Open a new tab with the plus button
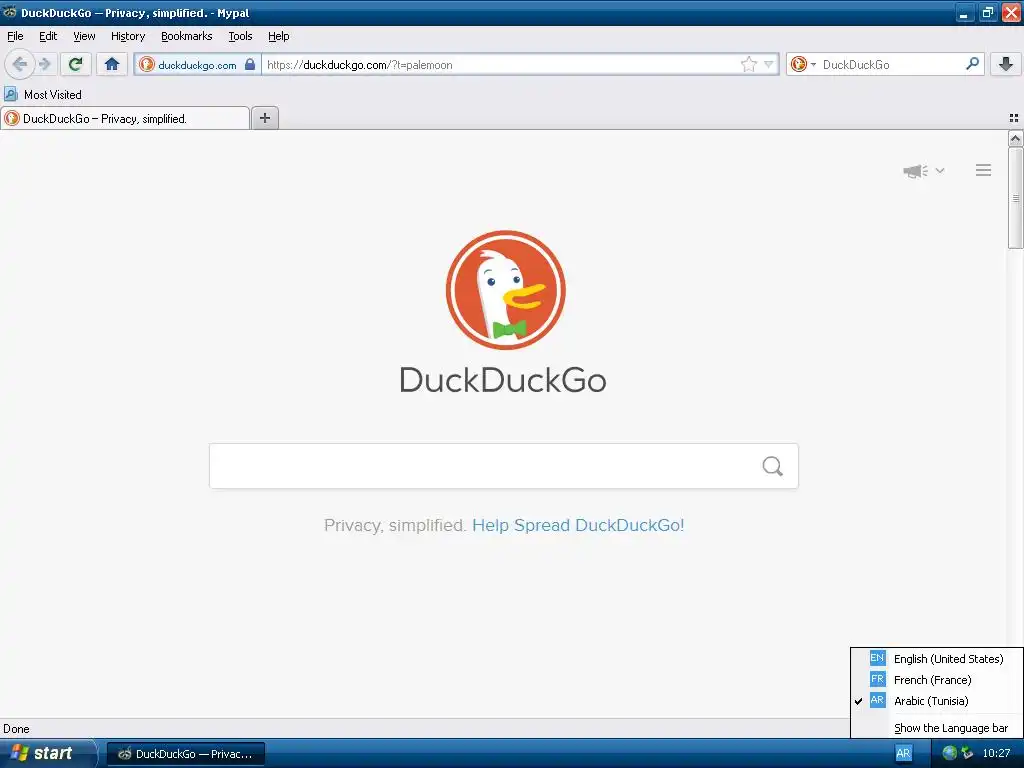 264,118
